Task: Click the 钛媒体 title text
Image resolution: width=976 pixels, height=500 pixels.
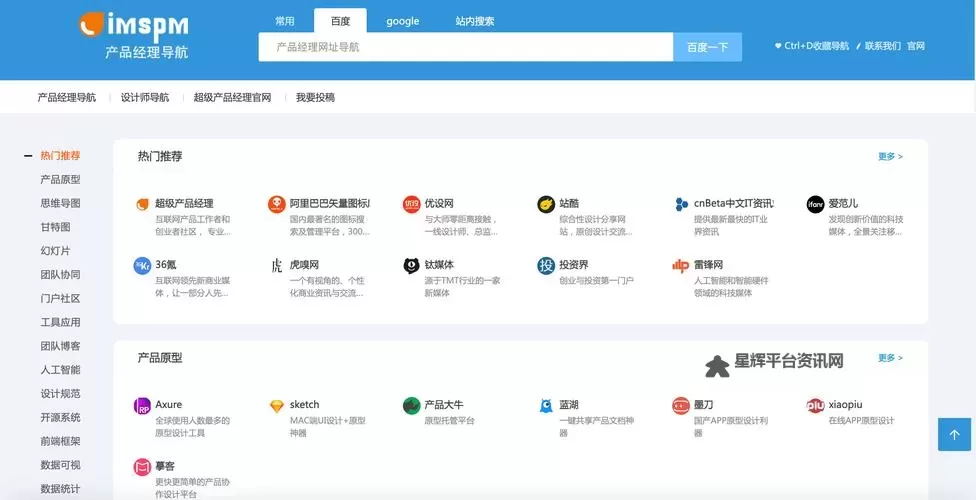Action: [439, 265]
